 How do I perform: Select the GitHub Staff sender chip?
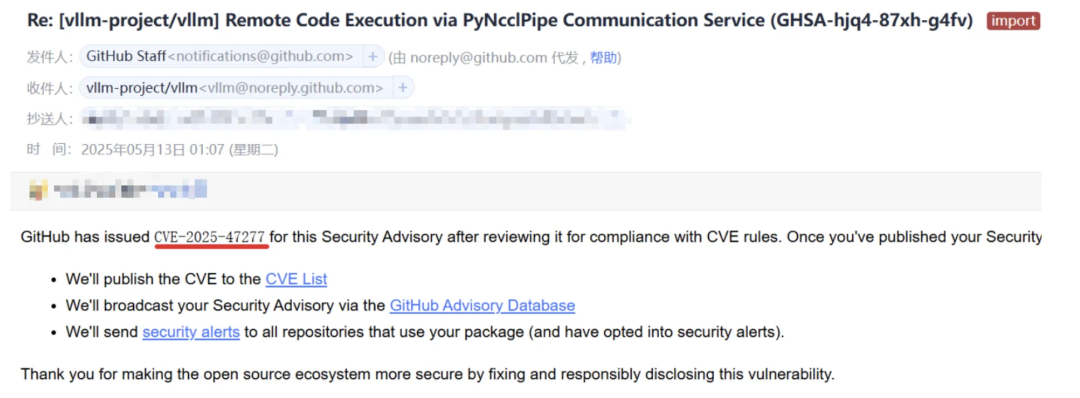(x=220, y=56)
